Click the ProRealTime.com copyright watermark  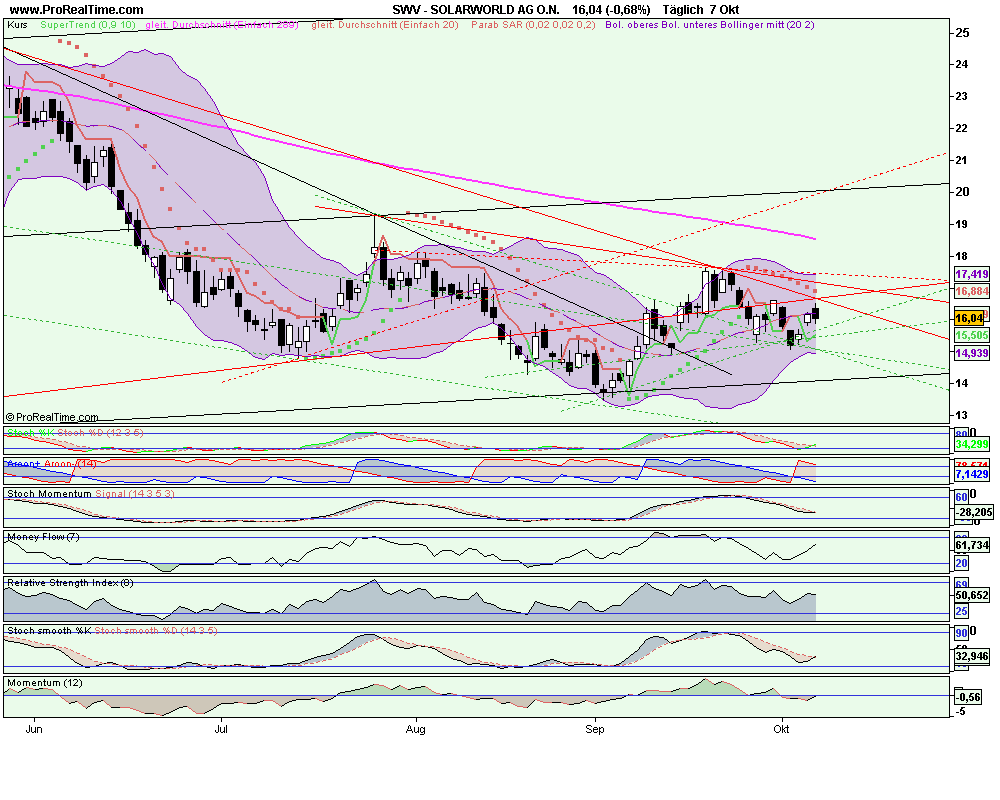coord(52,417)
